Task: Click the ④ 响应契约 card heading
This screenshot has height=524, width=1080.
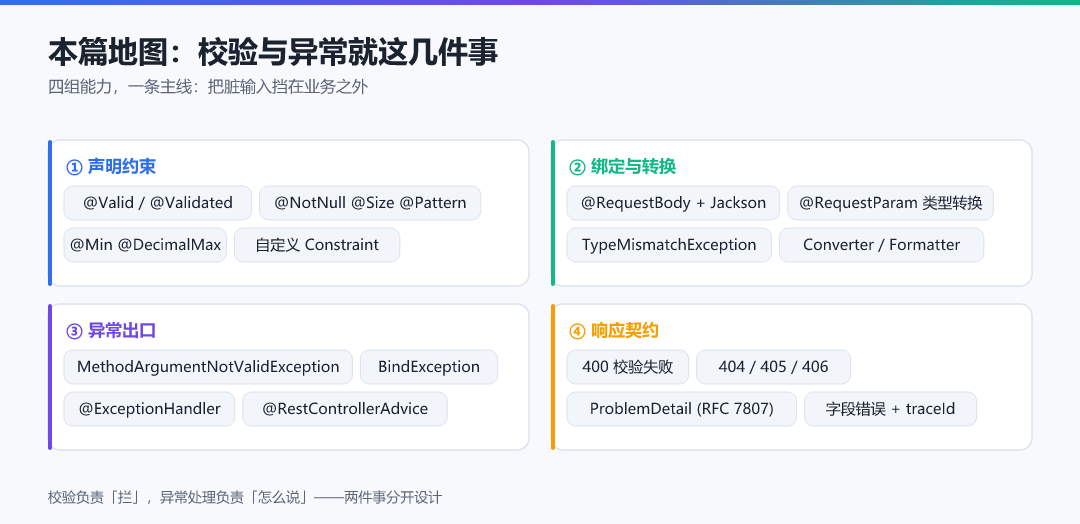Action: point(614,331)
